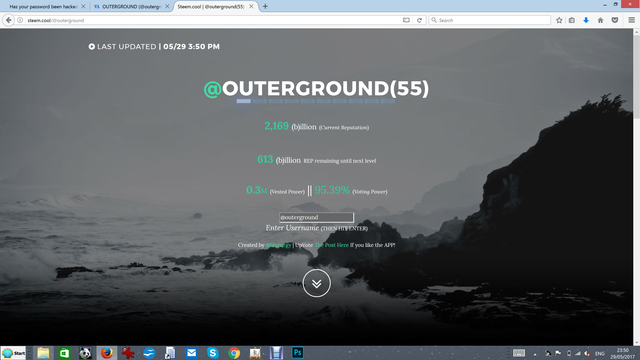Open the Firefox hamburger menu

[631, 20]
